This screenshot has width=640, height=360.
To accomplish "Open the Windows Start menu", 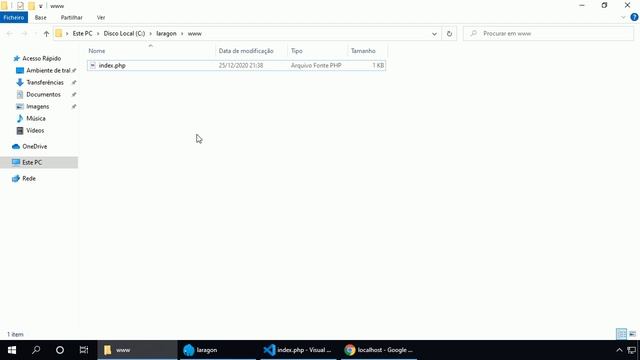I will (12, 350).
